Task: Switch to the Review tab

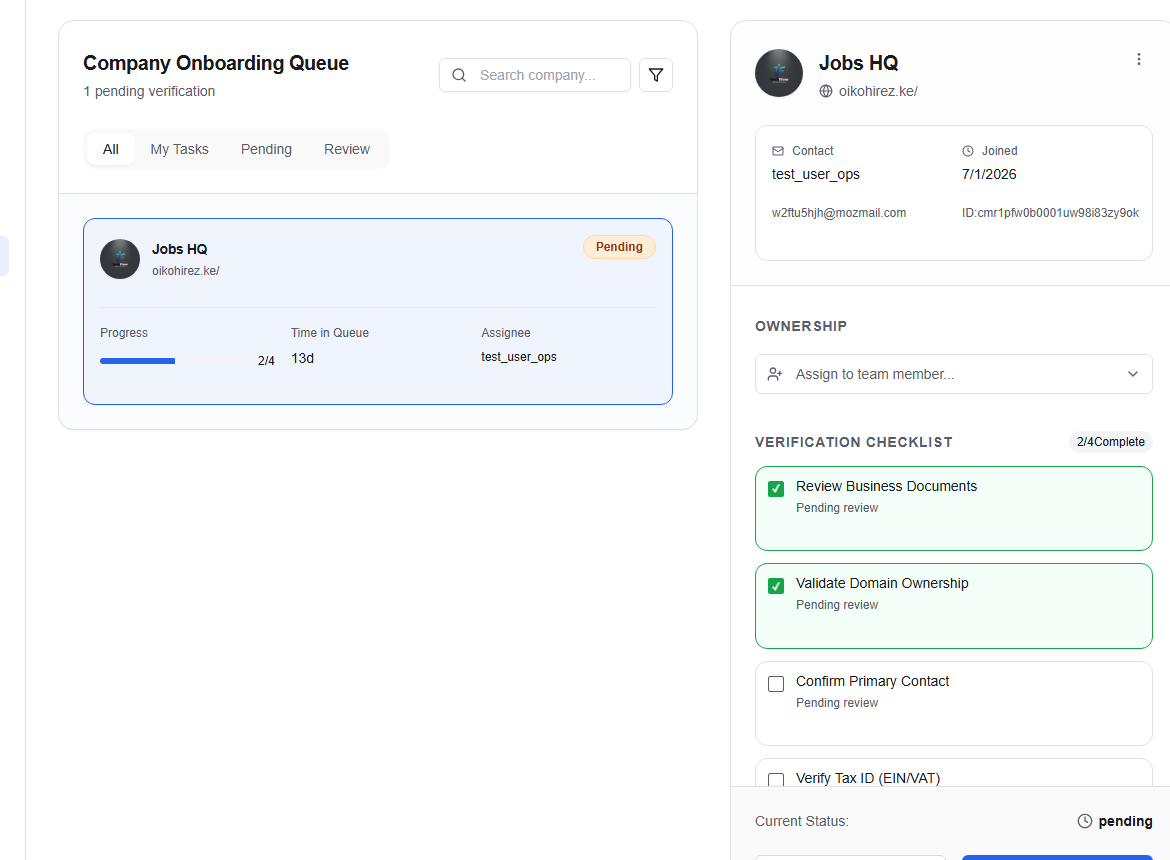Action: pos(347,149)
